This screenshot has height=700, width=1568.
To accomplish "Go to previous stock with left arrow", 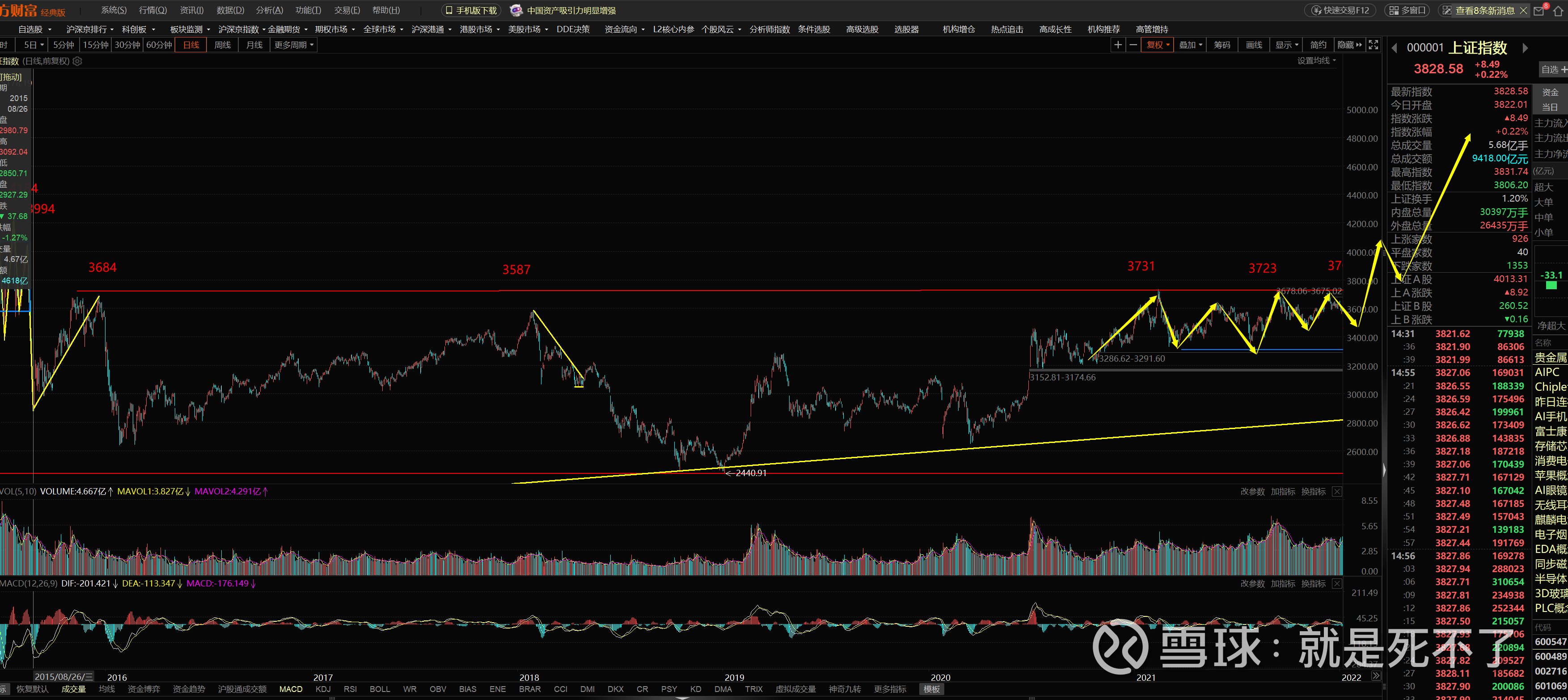I will point(1395,48).
